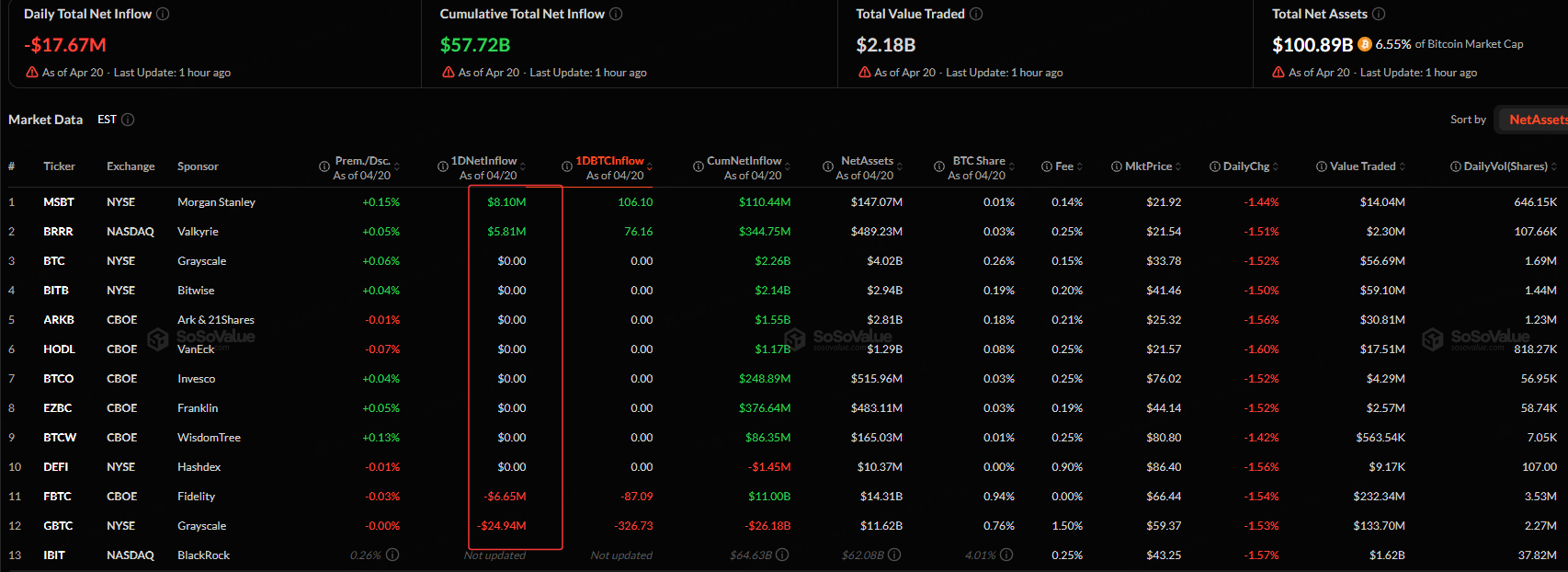Click info icon beside IBIT $64.63B cumulative inflow
The width and height of the screenshot is (1568, 572).
782,555
